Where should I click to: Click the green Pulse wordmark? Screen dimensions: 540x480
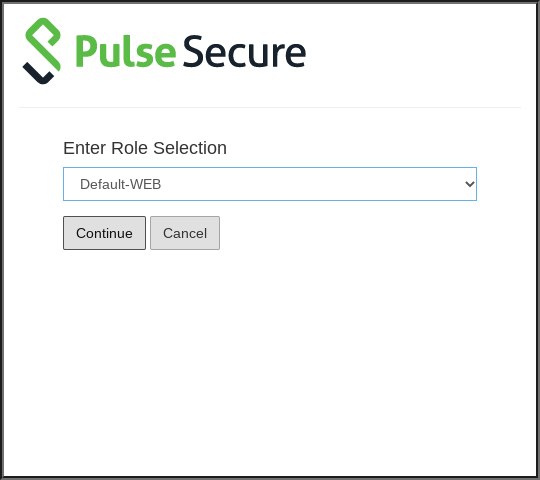(126, 52)
